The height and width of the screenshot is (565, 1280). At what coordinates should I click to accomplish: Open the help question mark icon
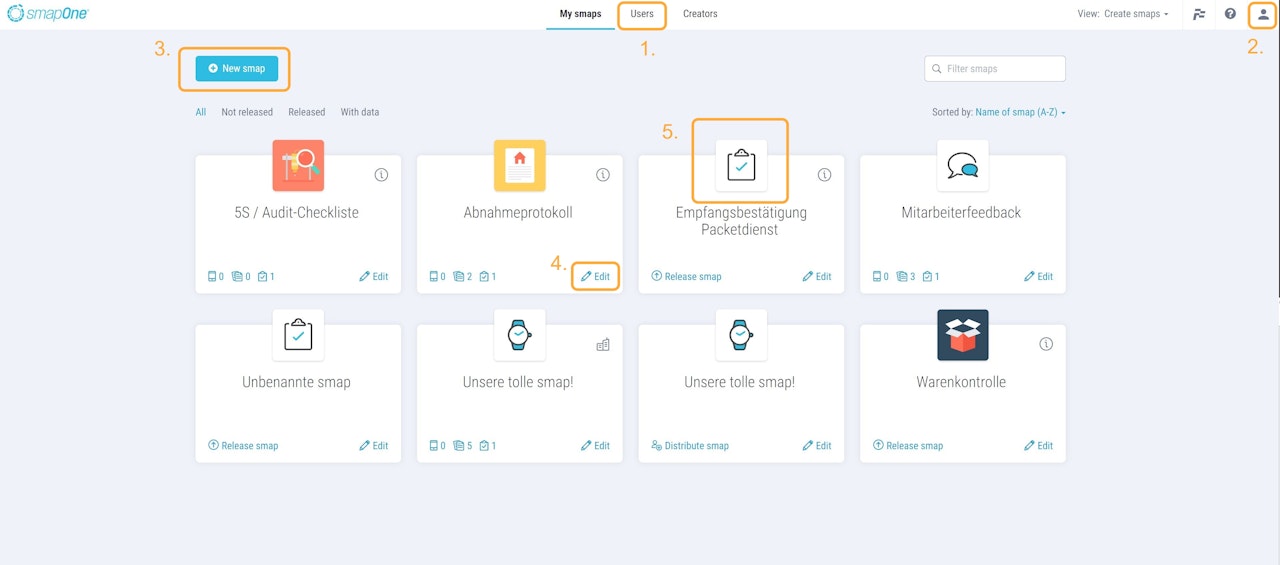(x=1230, y=14)
